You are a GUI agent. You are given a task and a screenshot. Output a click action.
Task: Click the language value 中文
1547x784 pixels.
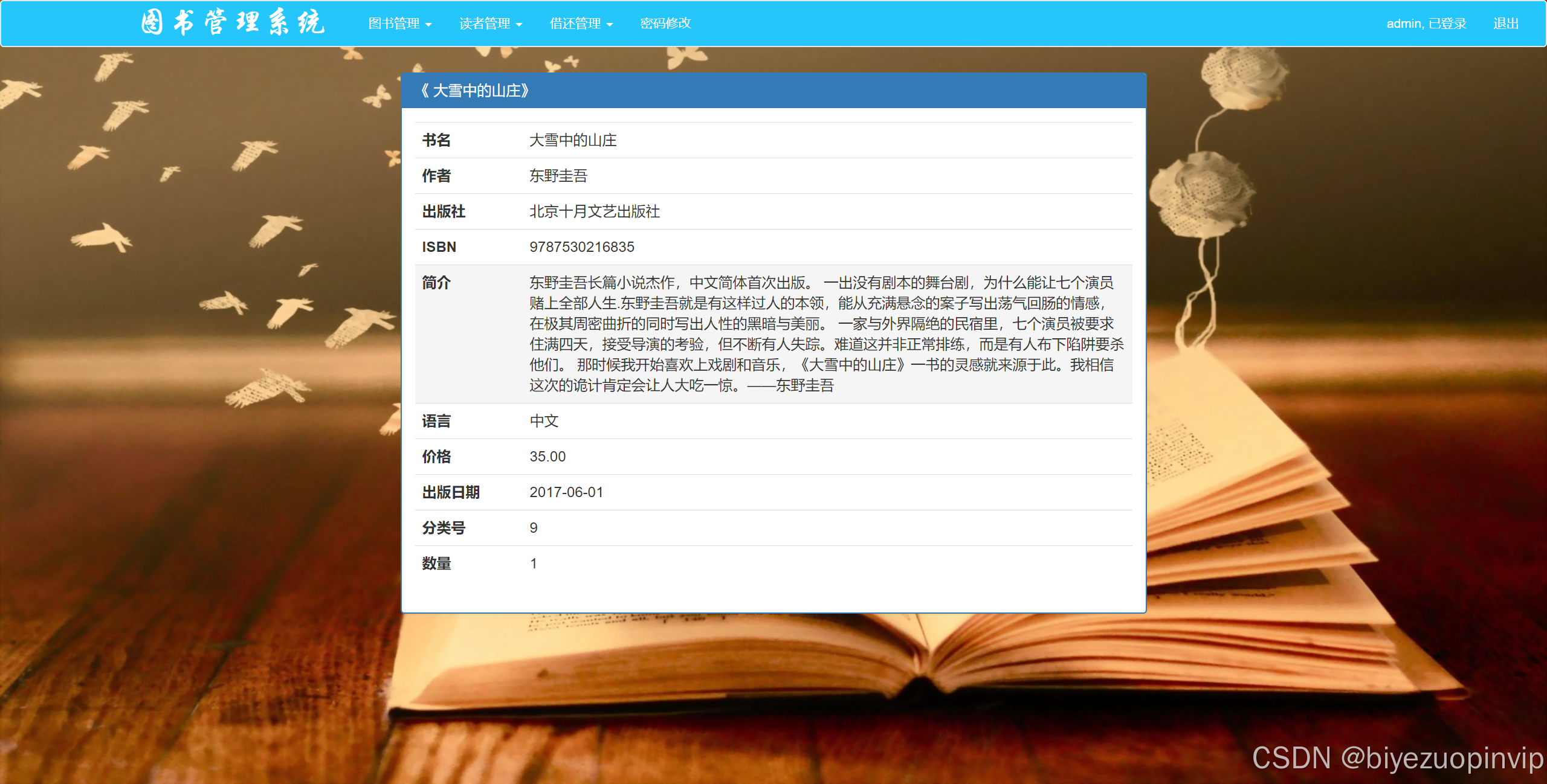click(x=544, y=421)
